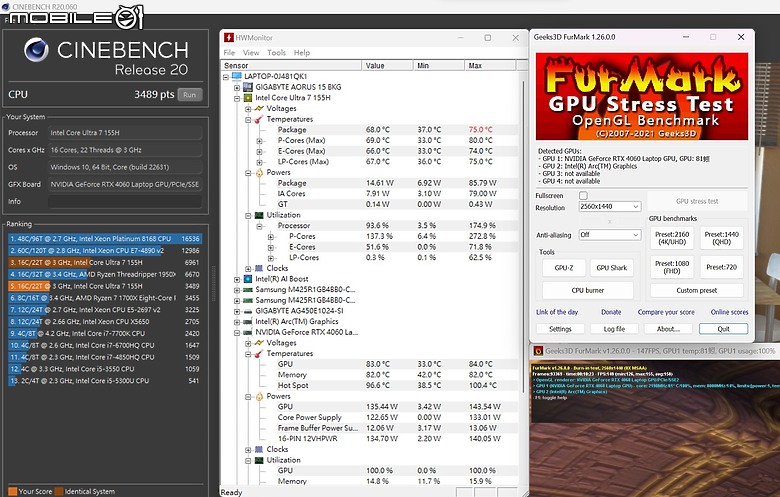Screen dimensions: 780x497
Task: Click the CPU Powers flame icon
Action: 259,173
